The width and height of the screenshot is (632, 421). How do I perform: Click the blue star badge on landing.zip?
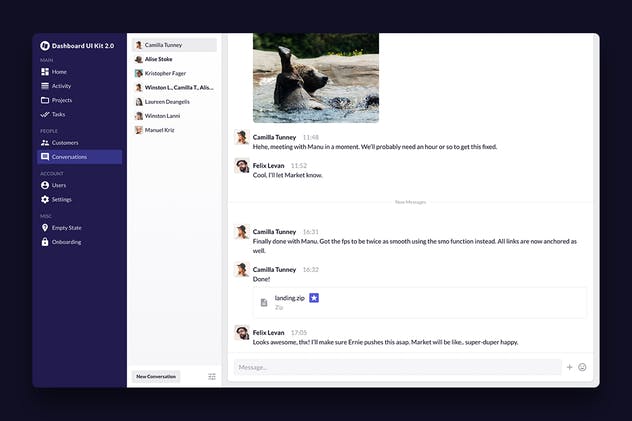click(x=314, y=298)
